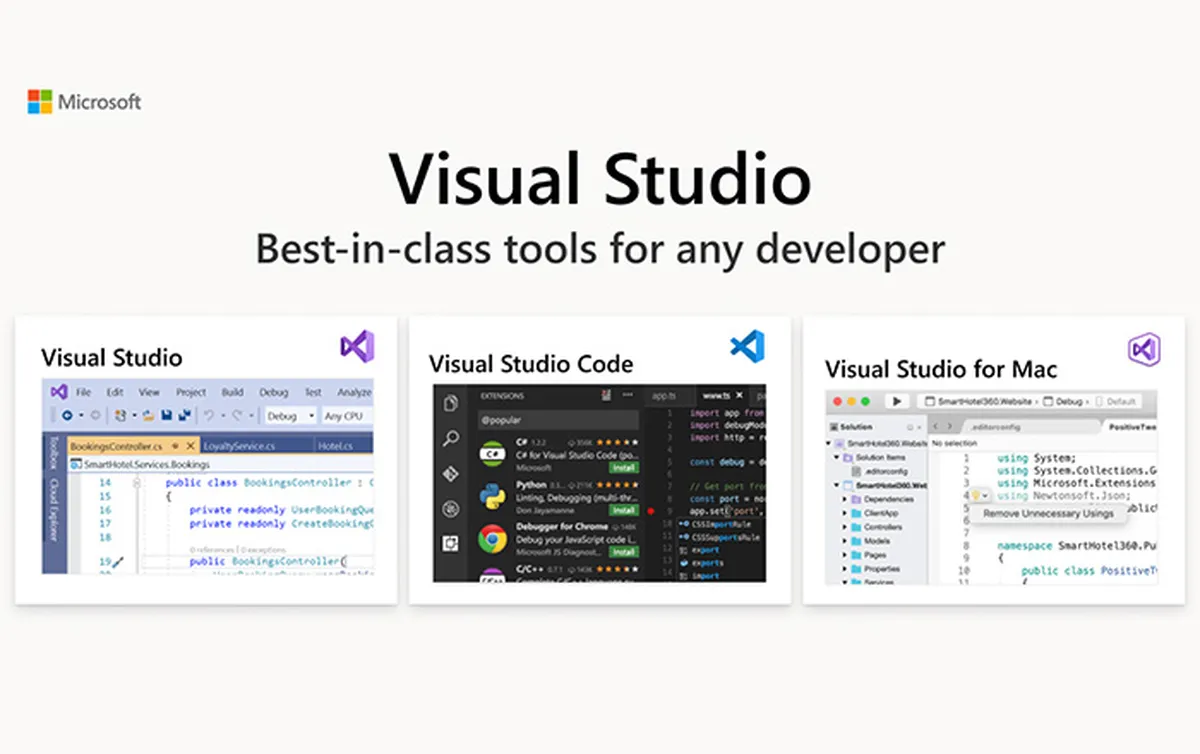
Task: Collapse the code region on line 14
Action: [137, 483]
